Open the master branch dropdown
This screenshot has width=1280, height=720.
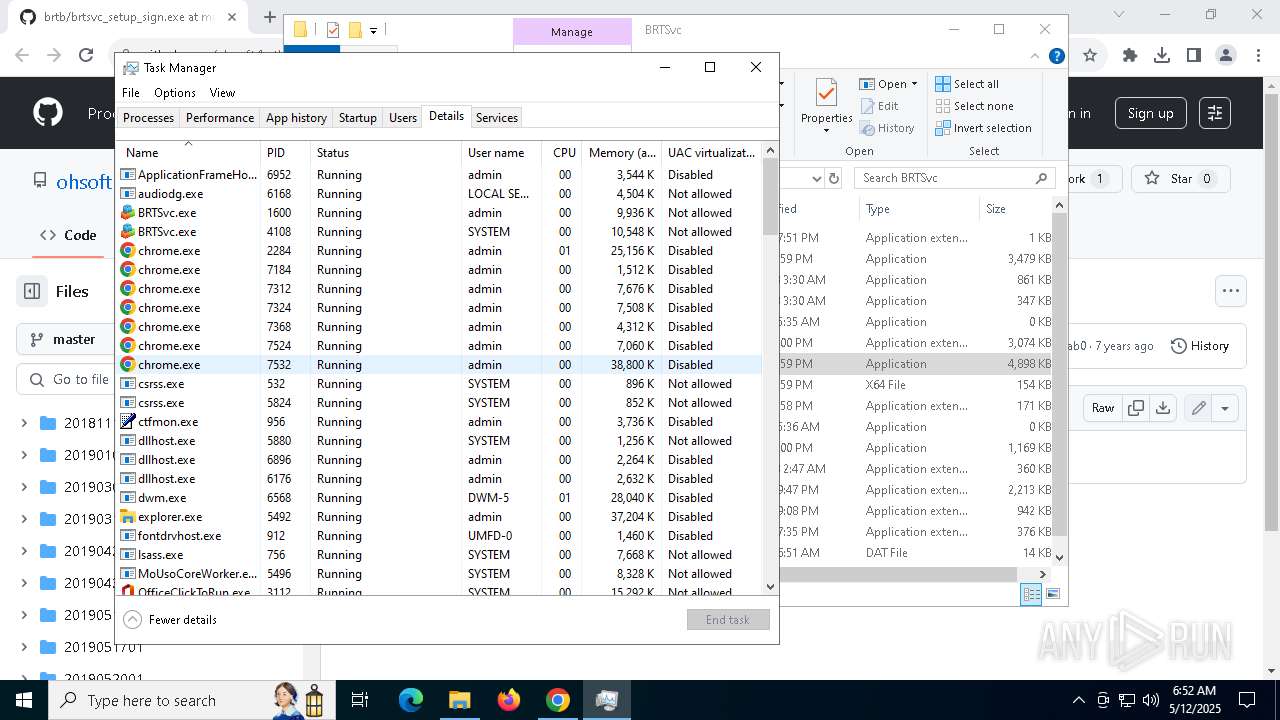tap(66, 340)
